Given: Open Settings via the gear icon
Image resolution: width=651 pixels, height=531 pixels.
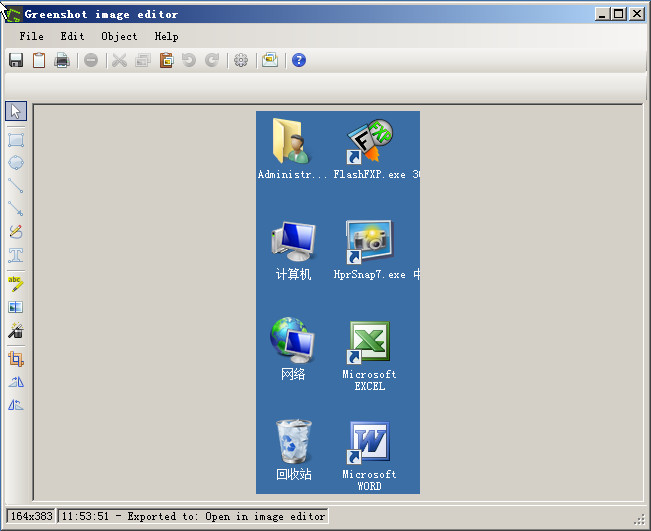Looking at the screenshot, I should (x=241, y=60).
